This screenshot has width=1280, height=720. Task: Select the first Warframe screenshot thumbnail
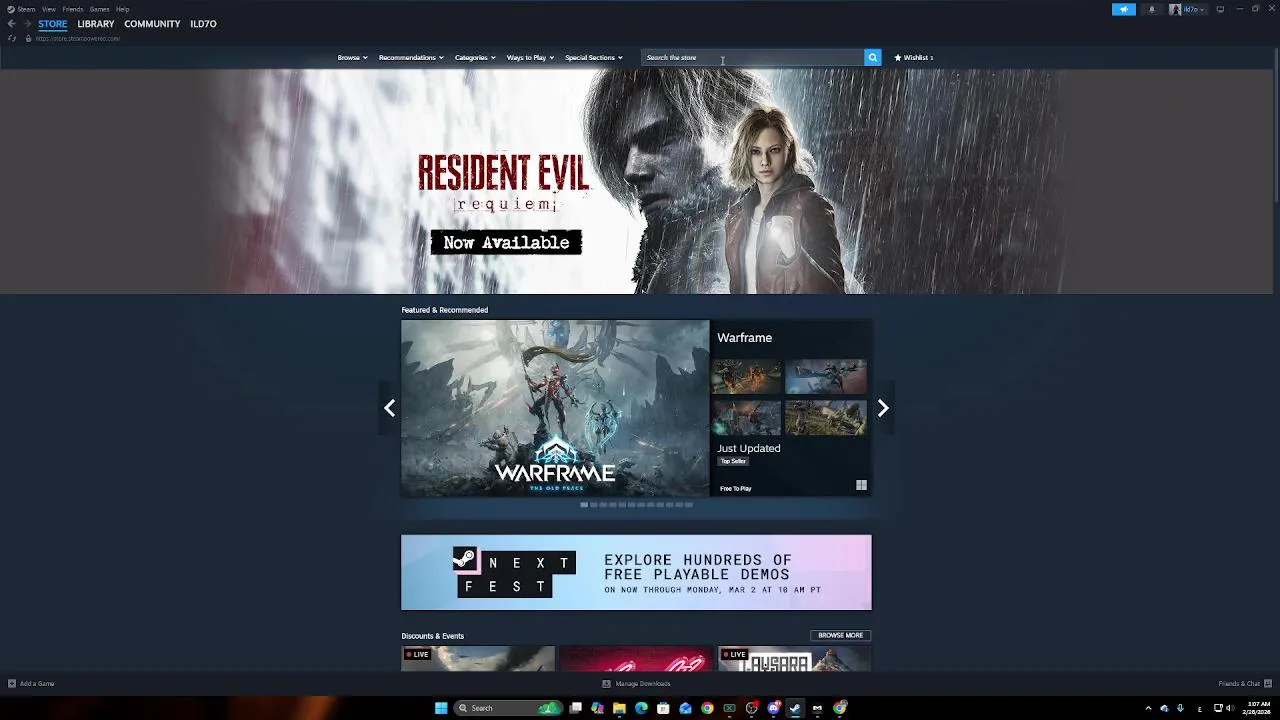point(747,376)
